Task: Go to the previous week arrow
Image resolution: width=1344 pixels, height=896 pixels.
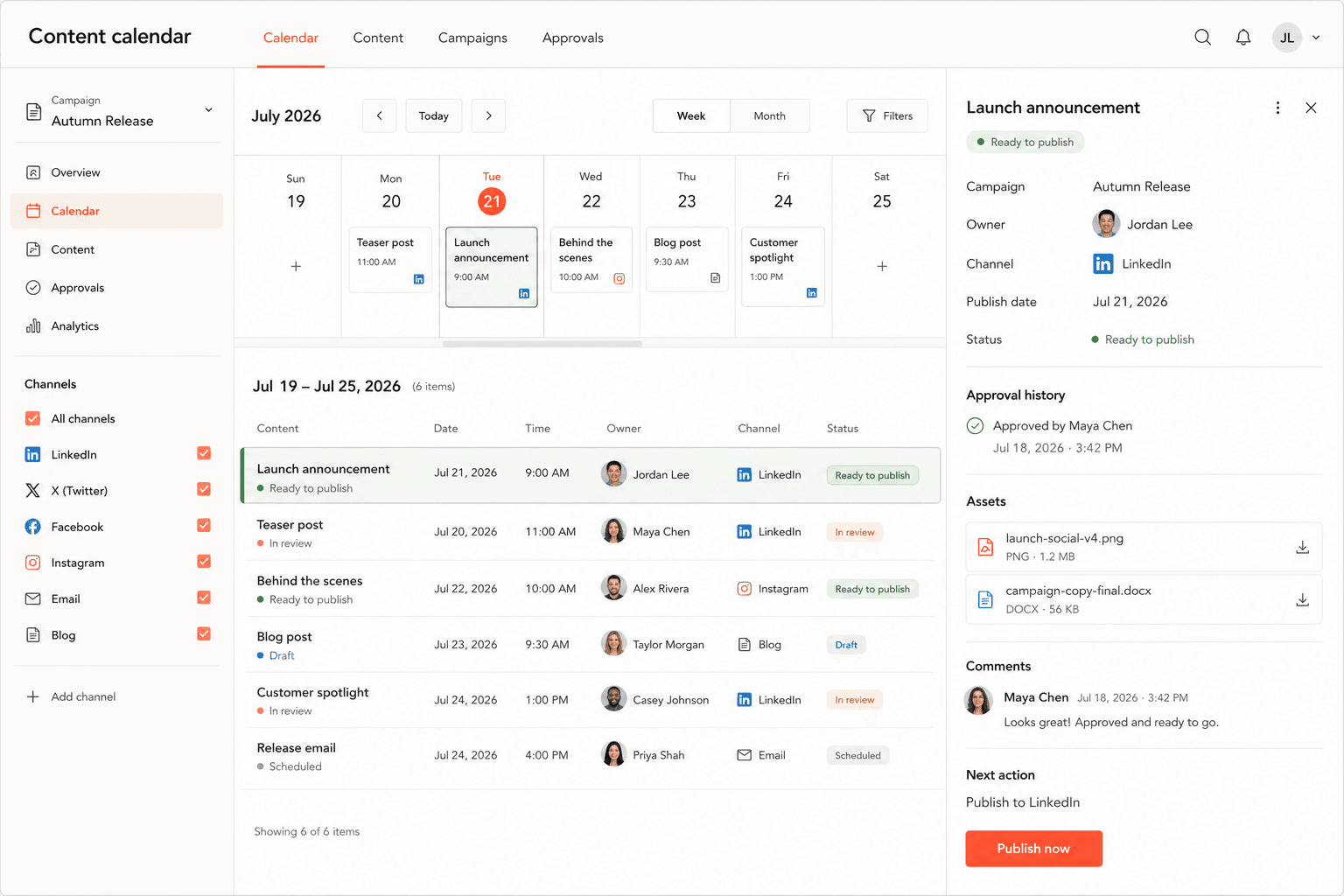Action: point(379,115)
